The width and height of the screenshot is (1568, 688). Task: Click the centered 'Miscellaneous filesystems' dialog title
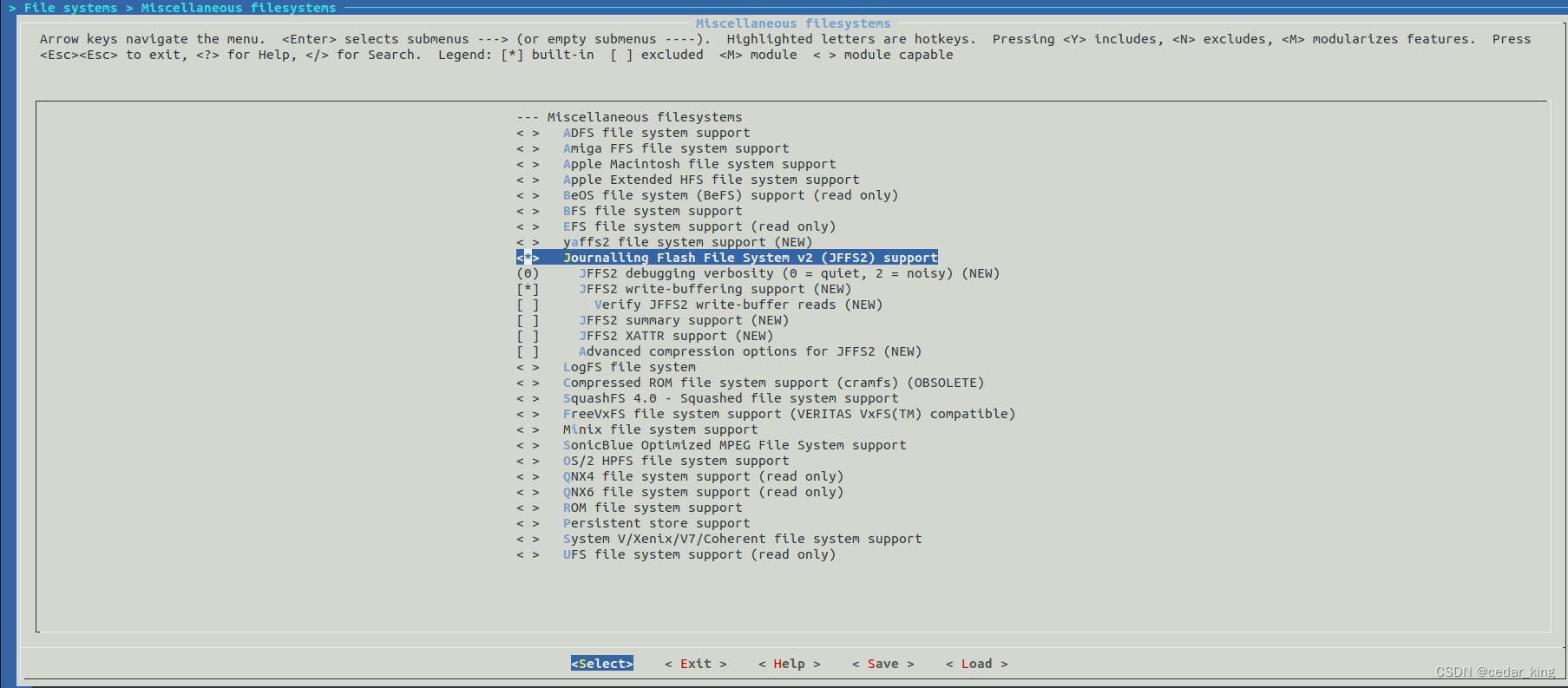click(x=793, y=23)
